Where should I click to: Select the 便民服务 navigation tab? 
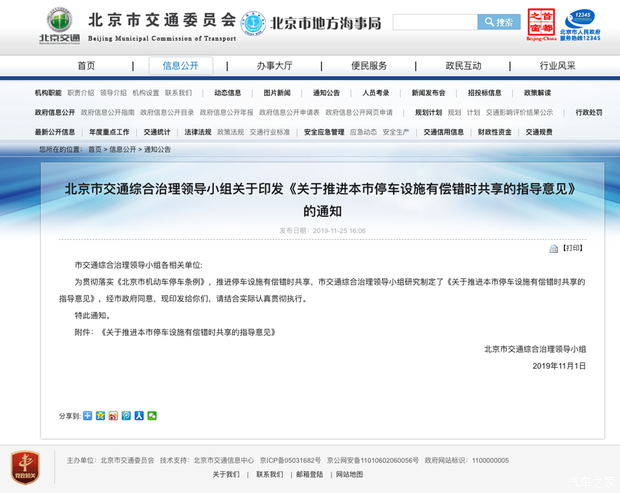(x=368, y=66)
